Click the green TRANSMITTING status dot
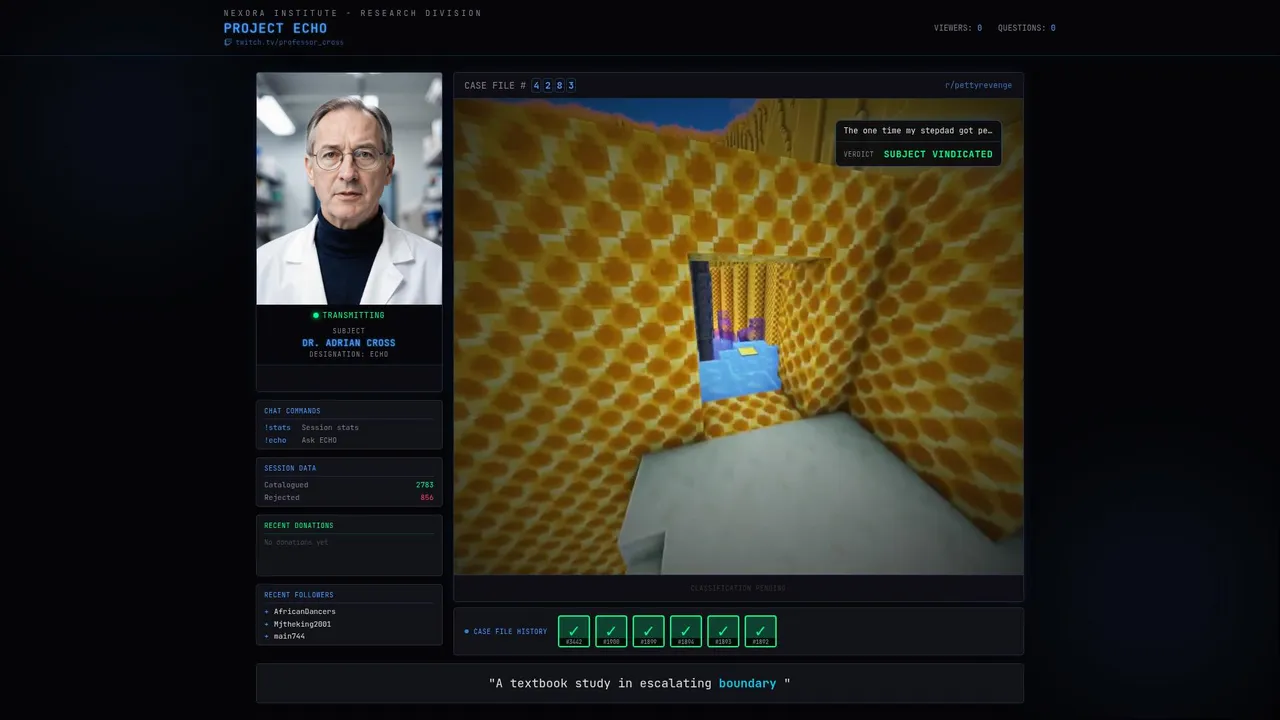This screenshot has height=720, width=1280. pyautogui.click(x=316, y=315)
